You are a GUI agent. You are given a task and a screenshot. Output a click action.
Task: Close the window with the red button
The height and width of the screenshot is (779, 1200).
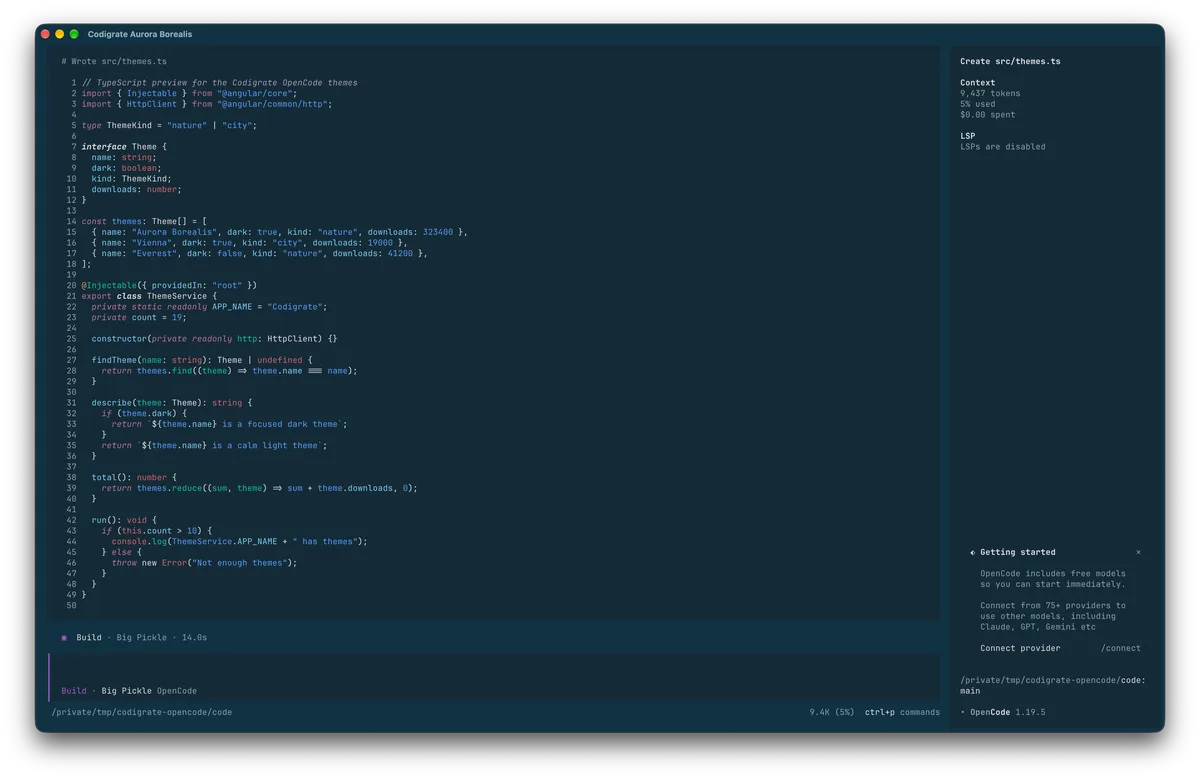(45, 34)
